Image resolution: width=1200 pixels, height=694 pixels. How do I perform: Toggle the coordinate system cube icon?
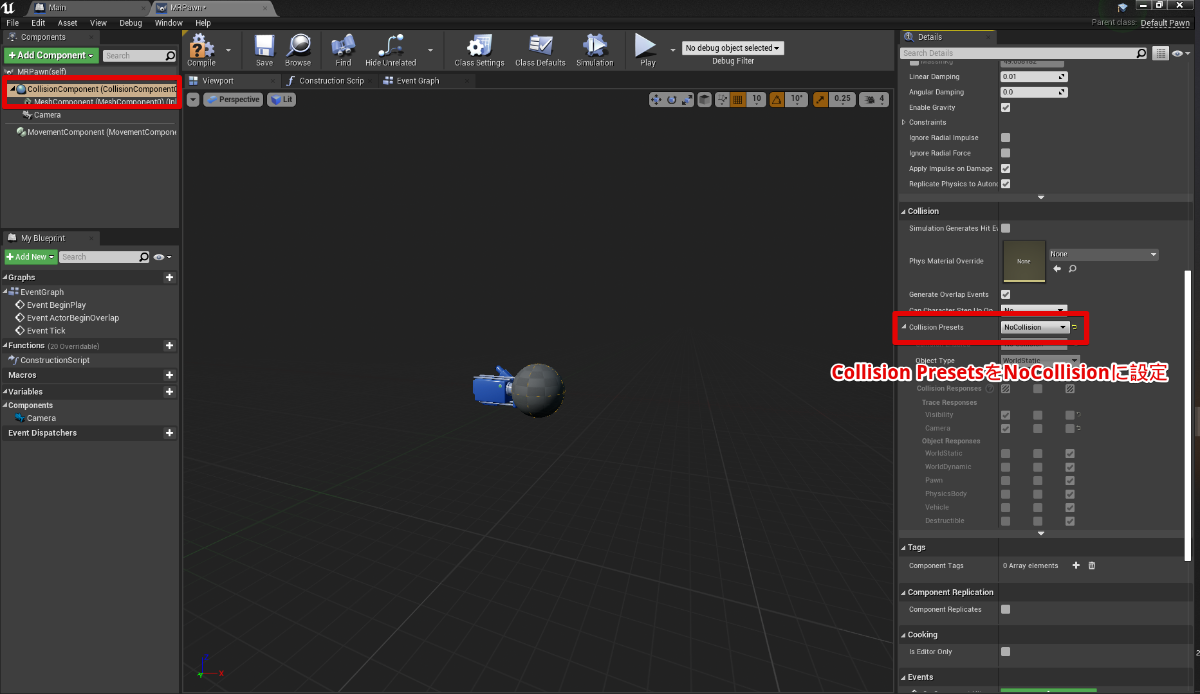click(x=705, y=99)
